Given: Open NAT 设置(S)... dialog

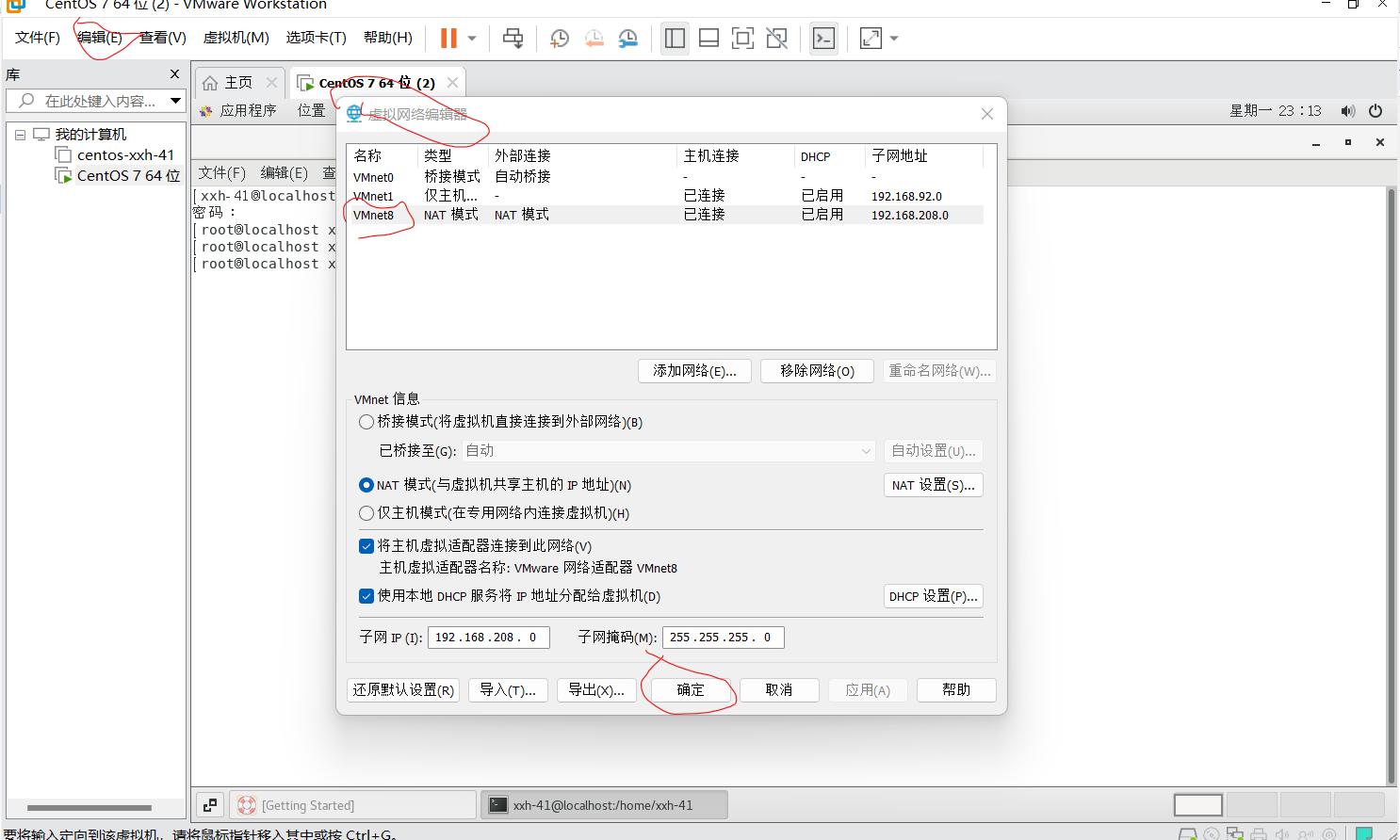Looking at the screenshot, I should tap(934, 485).
